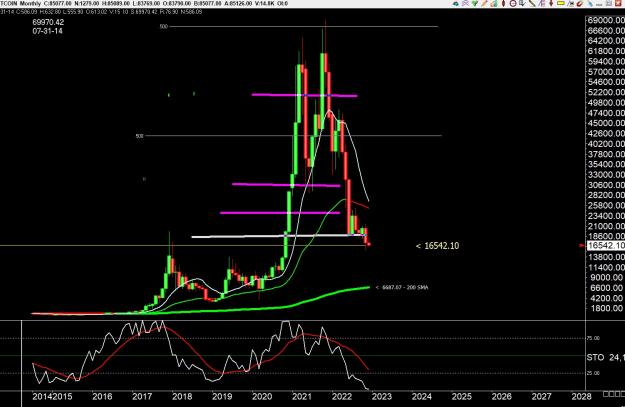Screen dimensions: 625x407
Task: Click the STO indicator label
Action: point(595,358)
